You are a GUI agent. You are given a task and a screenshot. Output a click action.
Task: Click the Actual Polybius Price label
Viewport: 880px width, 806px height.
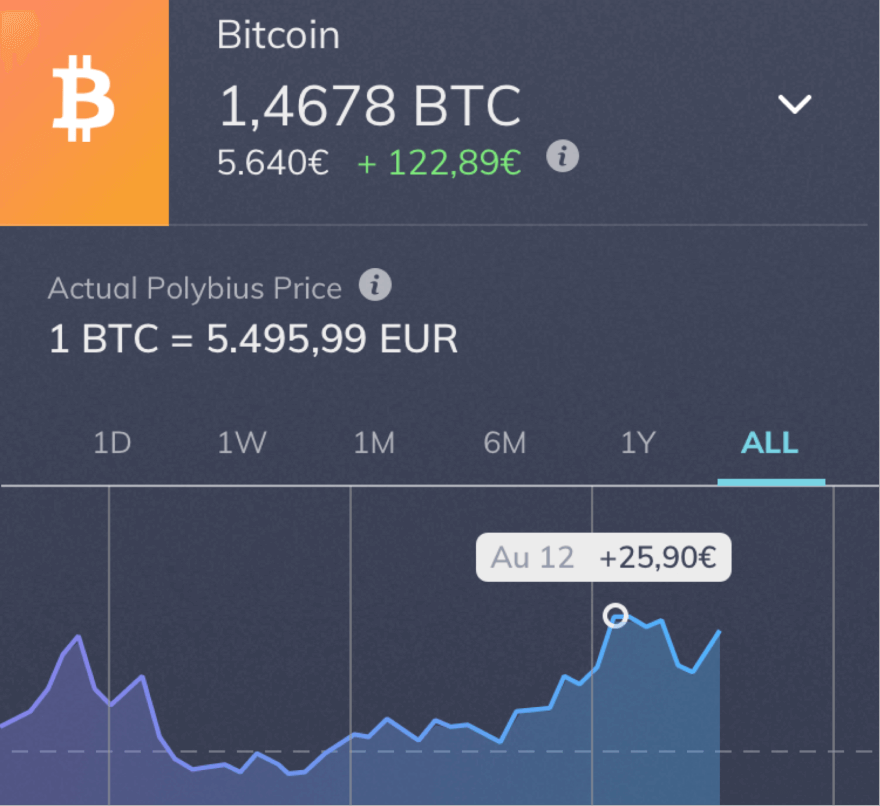click(195, 288)
